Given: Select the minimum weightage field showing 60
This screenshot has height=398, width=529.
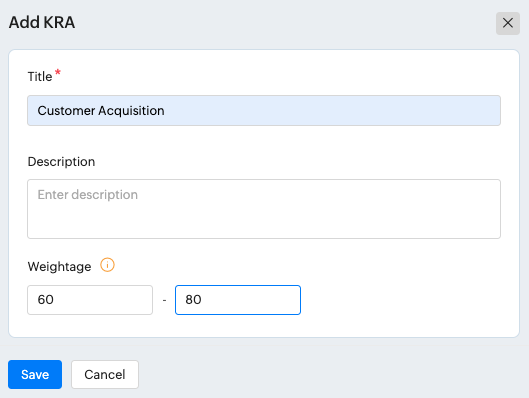Looking at the screenshot, I should pyautogui.click(x=90, y=300).
